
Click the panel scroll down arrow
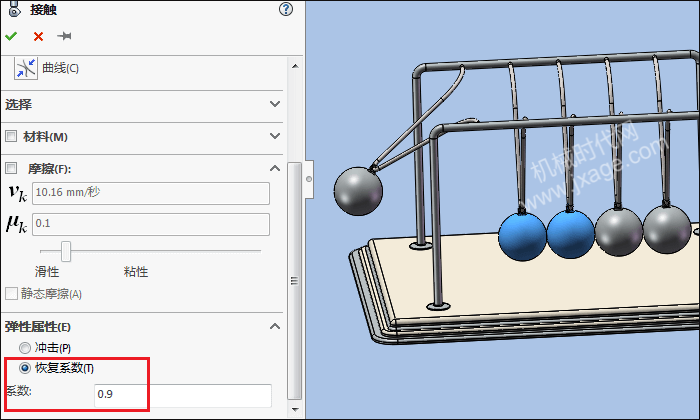(295, 409)
